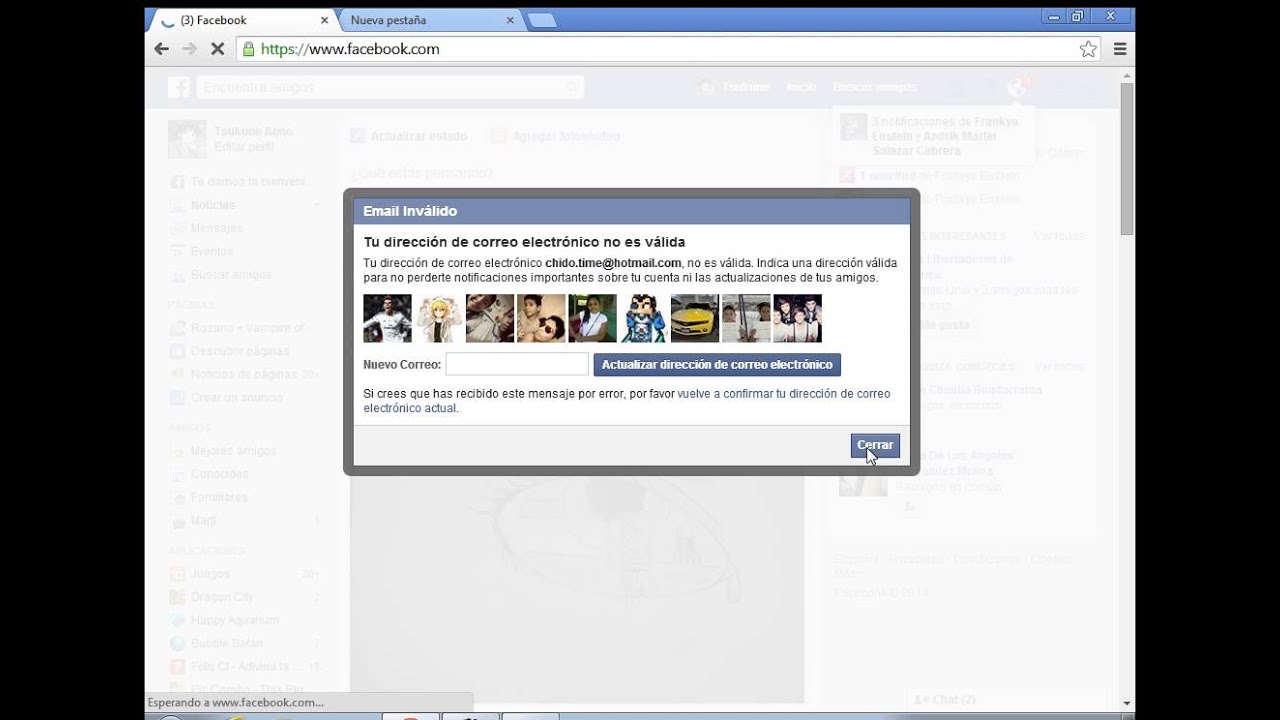Close the Nueva pestaña tab
Image resolution: width=1280 pixels, height=720 pixels.
click(x=510, y=20)
